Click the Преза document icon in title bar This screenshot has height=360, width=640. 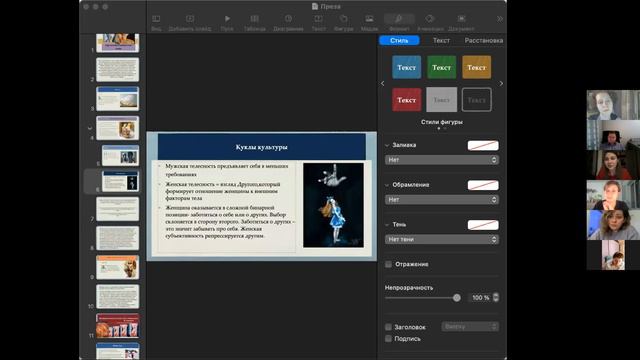(x=315, y=7)
